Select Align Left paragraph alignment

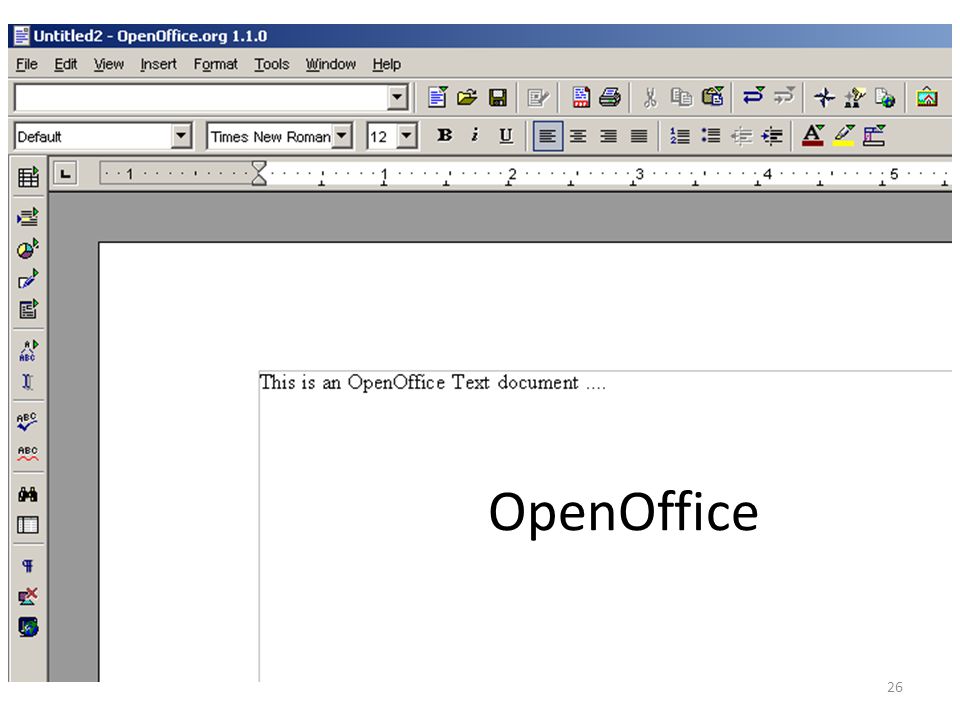(547, 136)
